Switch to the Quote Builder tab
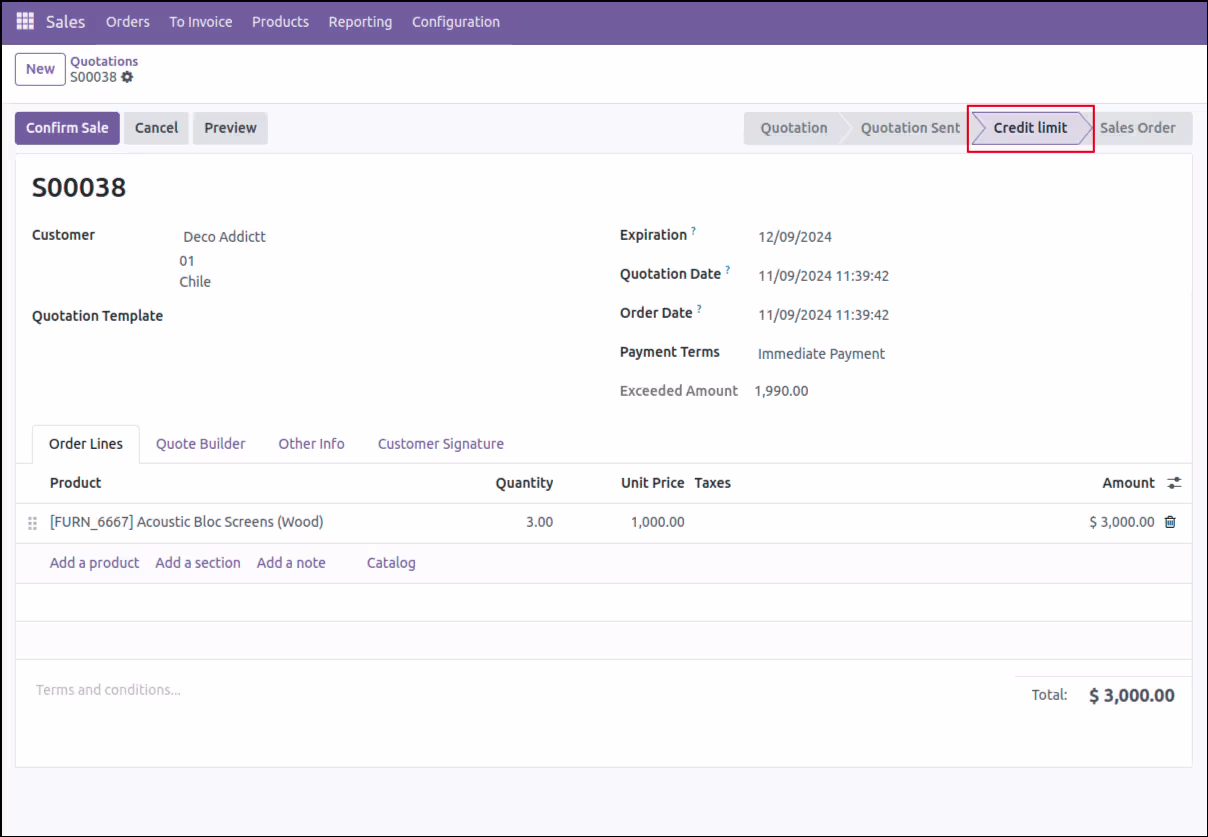 click(200, 444)
